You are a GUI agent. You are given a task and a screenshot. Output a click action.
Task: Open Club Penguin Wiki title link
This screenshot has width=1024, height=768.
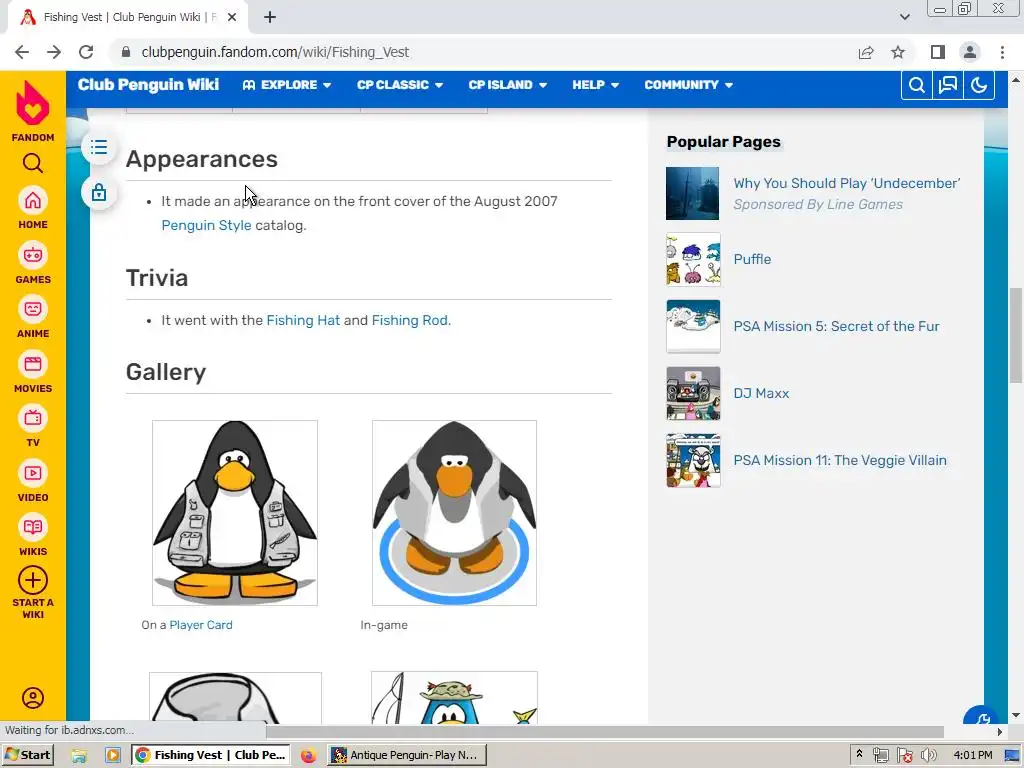148,85
